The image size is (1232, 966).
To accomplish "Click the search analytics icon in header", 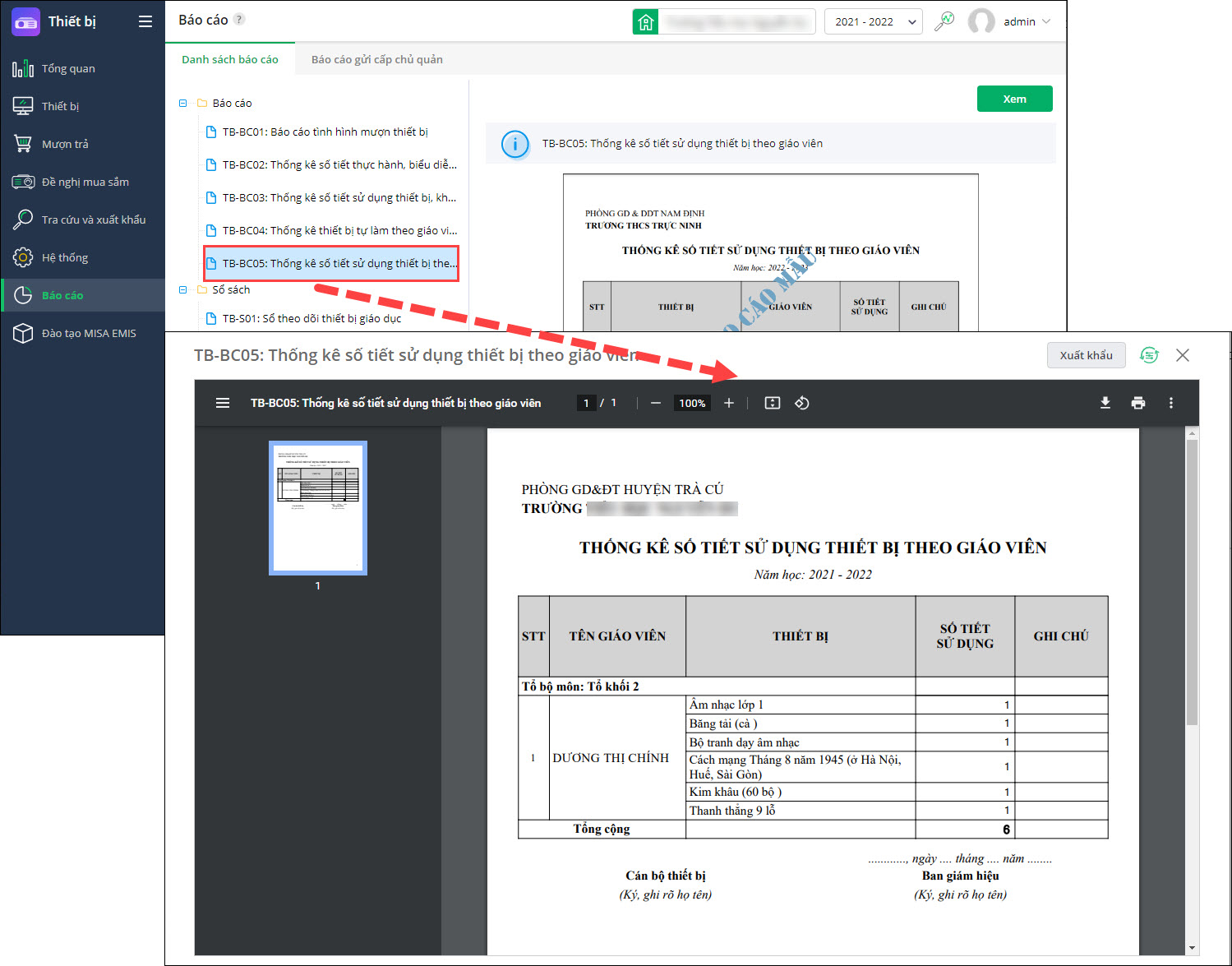I will [944, 21].
